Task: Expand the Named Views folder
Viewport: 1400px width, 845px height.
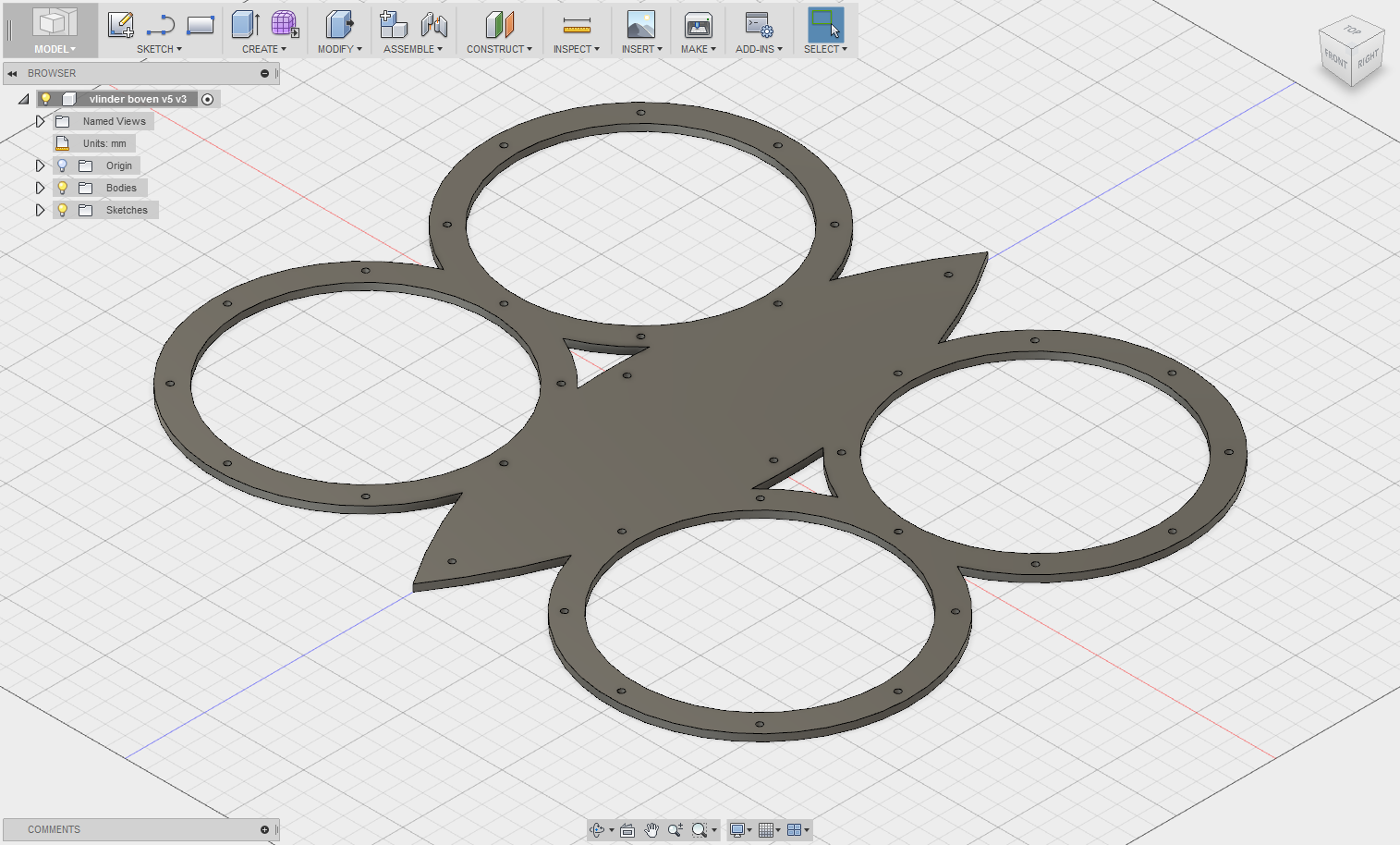Action: pos(40,121)
